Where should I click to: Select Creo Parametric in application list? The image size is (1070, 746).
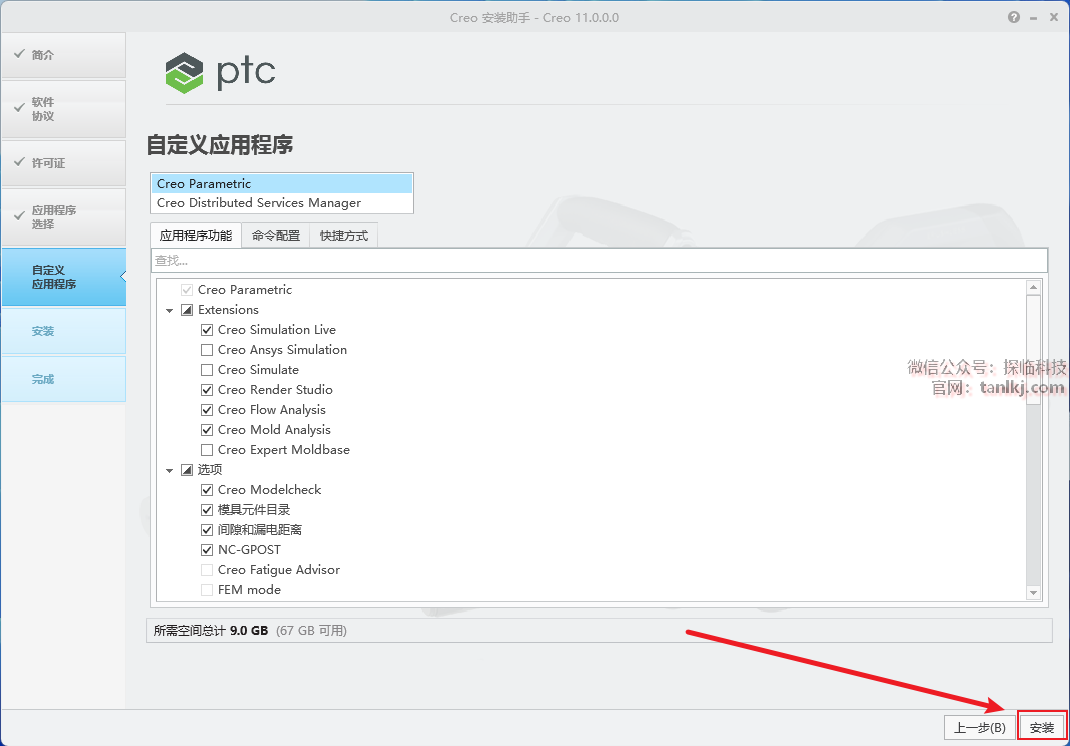click(281, 184)
